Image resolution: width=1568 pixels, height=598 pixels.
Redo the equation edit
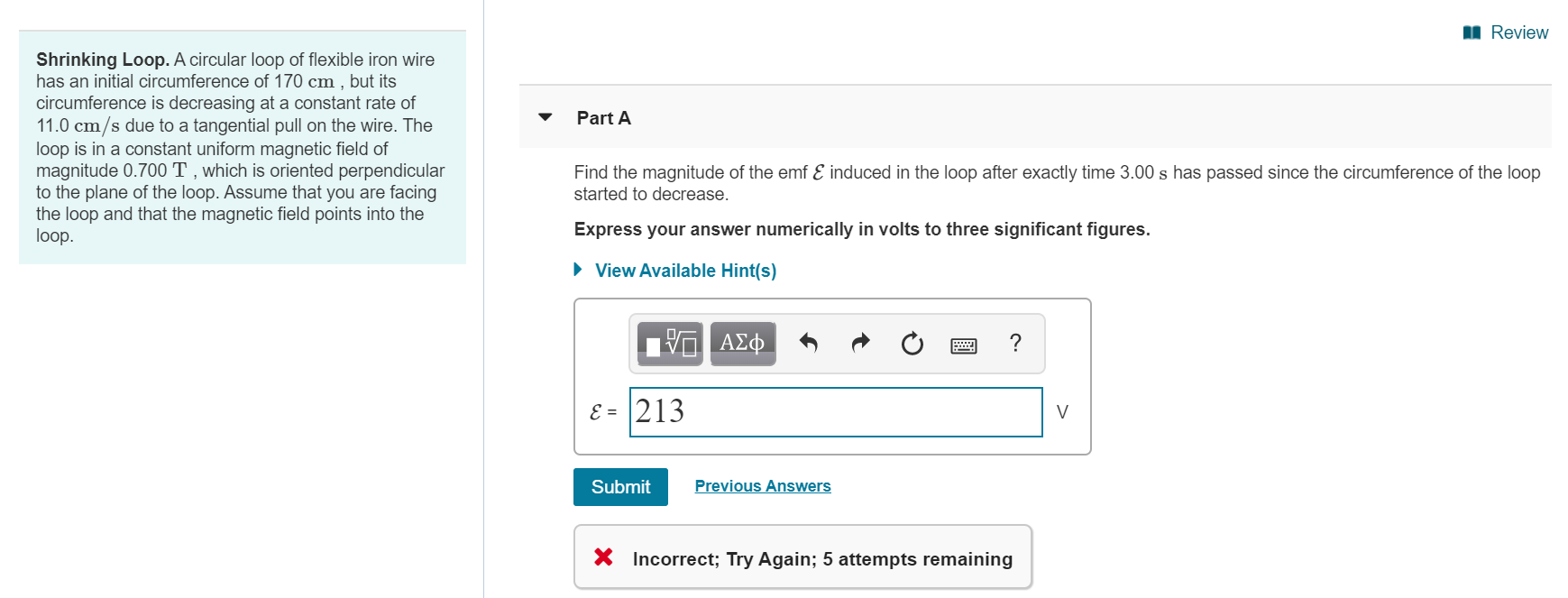point(859,344)
